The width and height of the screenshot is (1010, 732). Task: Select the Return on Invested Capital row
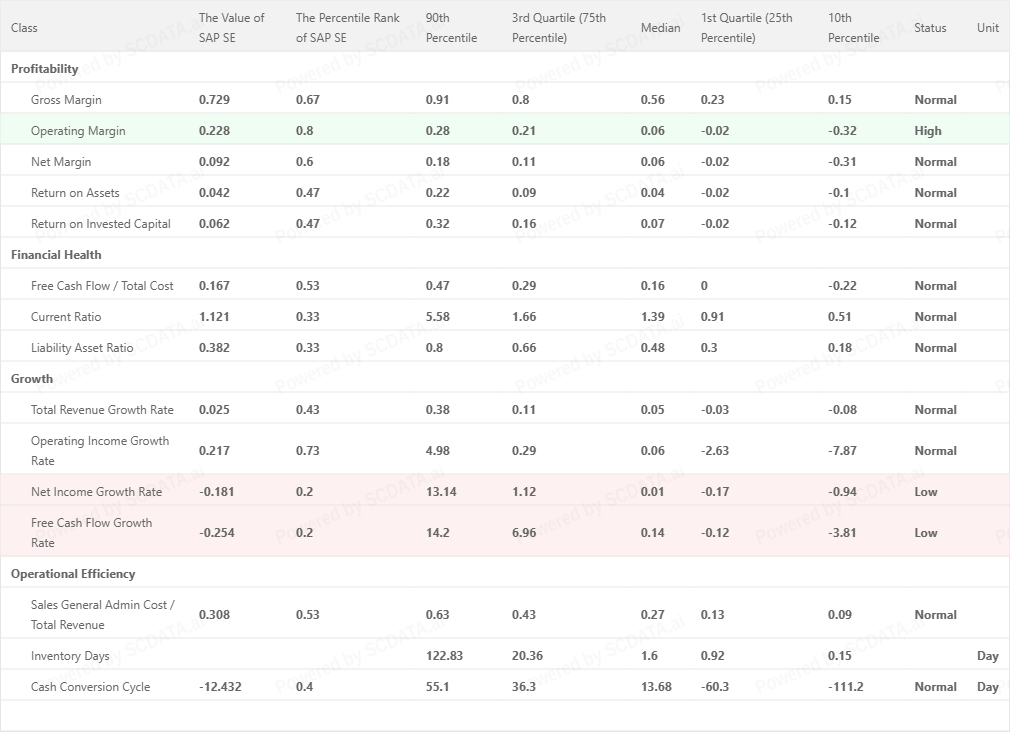pos(101,224)
